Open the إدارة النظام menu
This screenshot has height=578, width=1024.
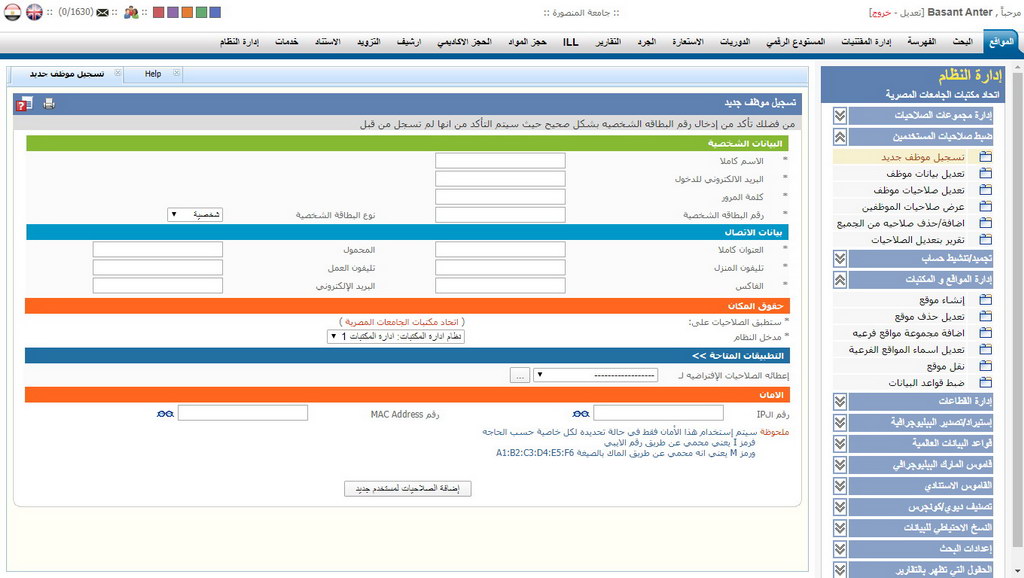(x=240, y=42)
